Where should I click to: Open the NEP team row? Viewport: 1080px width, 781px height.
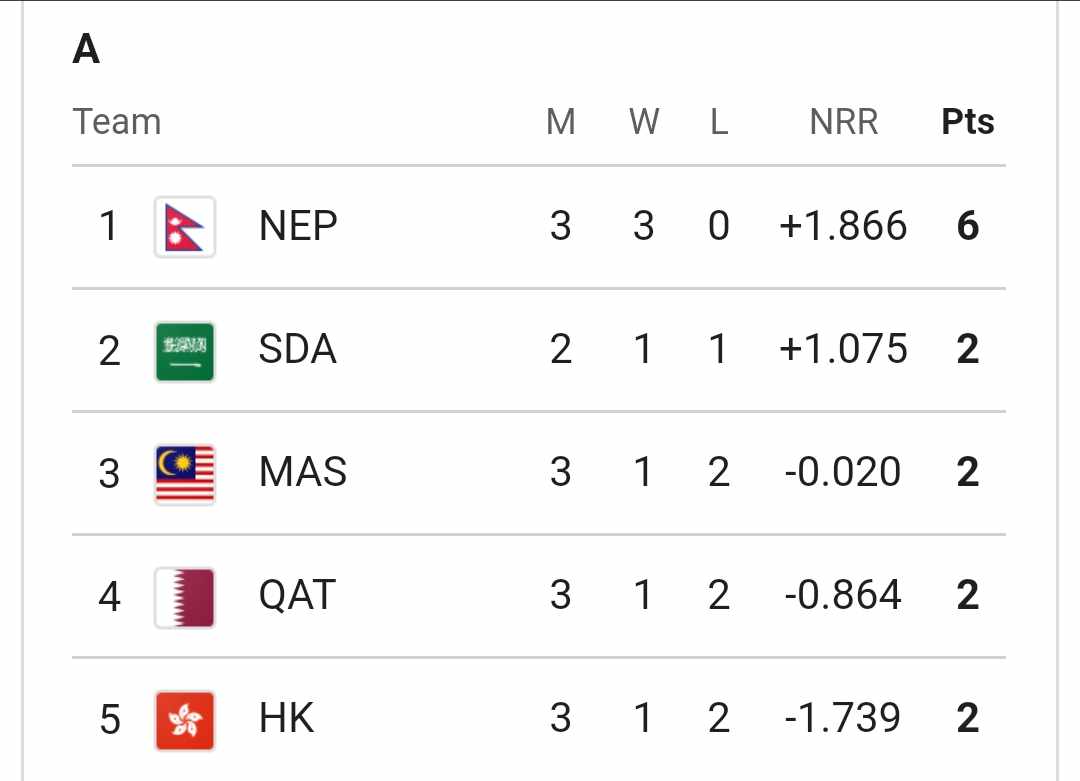point(539,227)
